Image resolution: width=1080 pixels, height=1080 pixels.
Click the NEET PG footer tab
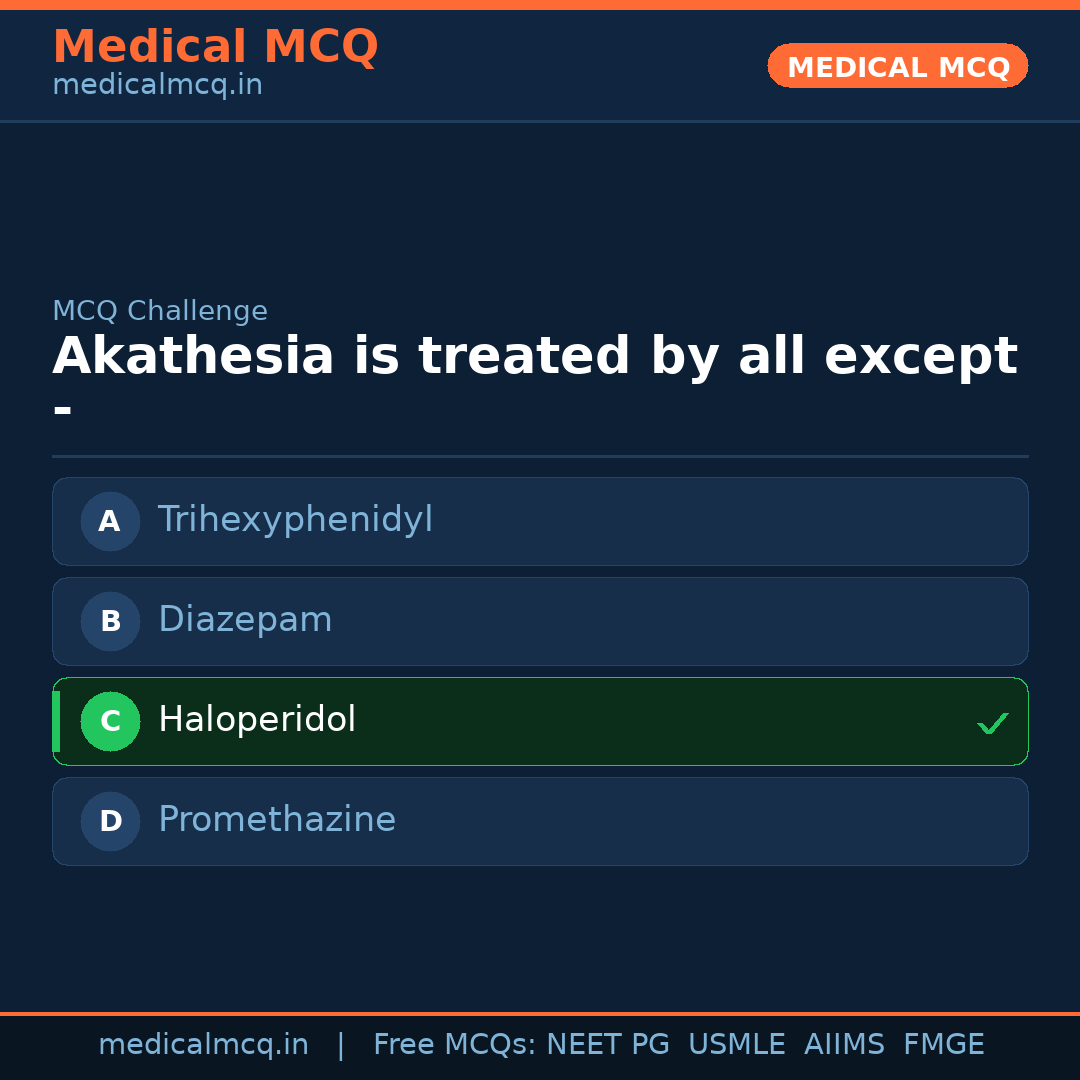[x=607, y=1044]
